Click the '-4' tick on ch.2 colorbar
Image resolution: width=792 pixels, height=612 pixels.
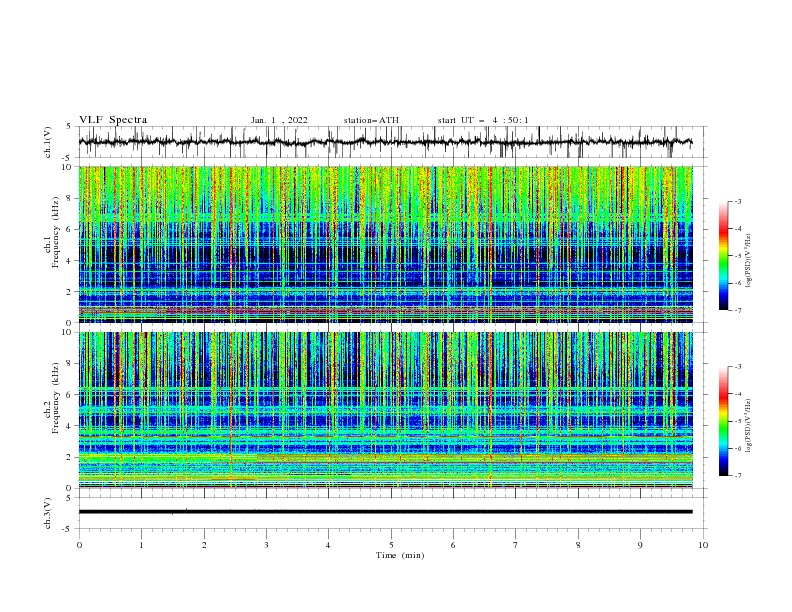(x=738, y=394)
